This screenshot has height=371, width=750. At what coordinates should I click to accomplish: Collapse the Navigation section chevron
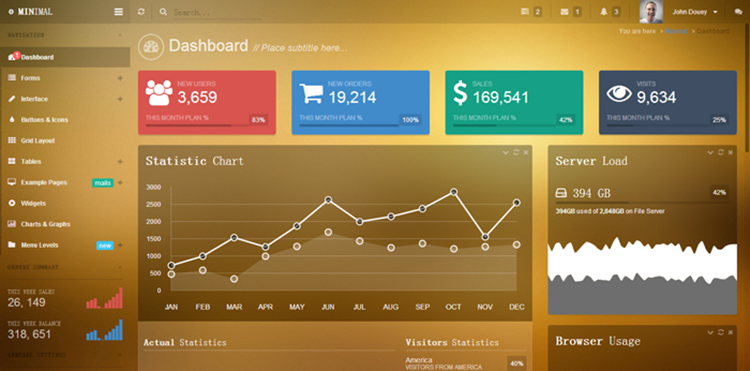tap(120, 35)
